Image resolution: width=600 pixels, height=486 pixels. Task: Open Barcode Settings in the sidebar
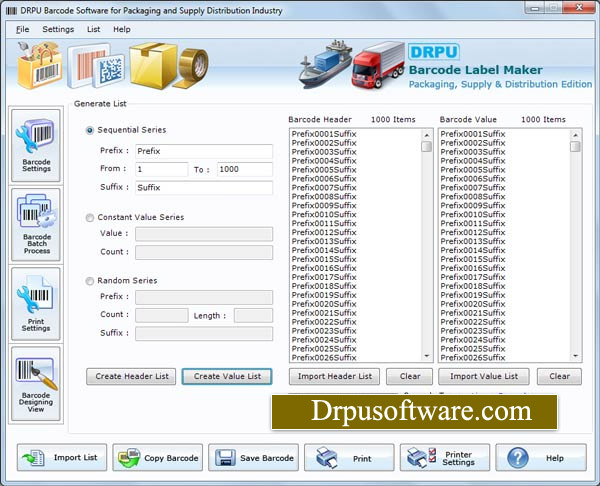[36, 145]
